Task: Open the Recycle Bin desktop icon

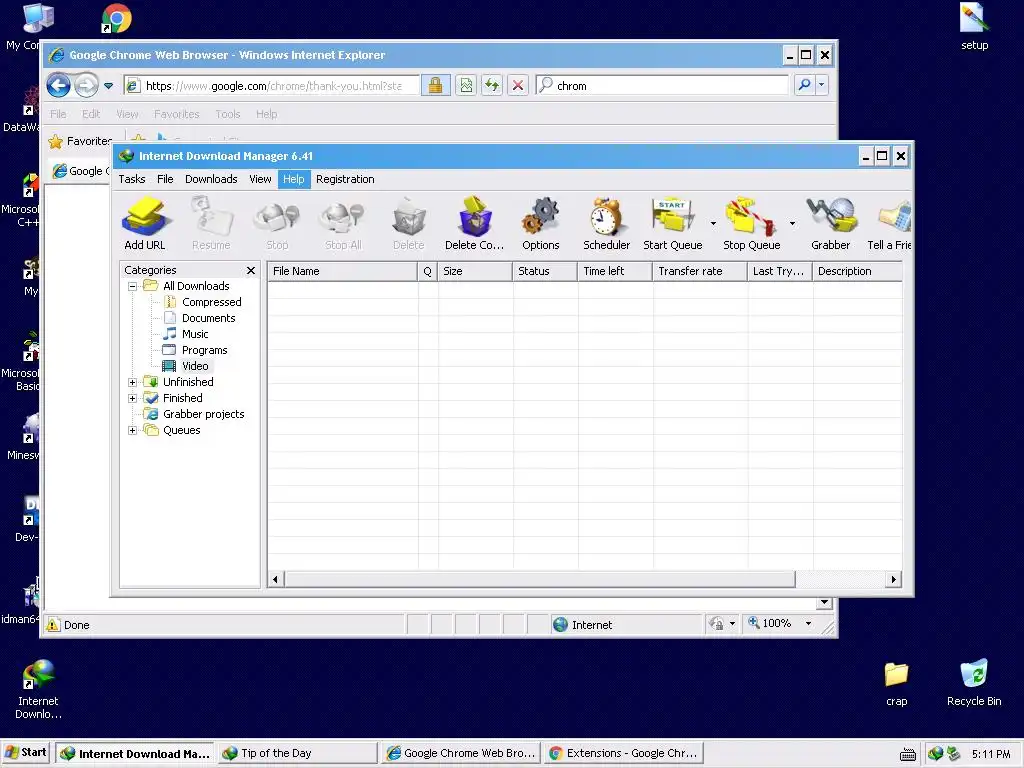Action: coord(974,682)
